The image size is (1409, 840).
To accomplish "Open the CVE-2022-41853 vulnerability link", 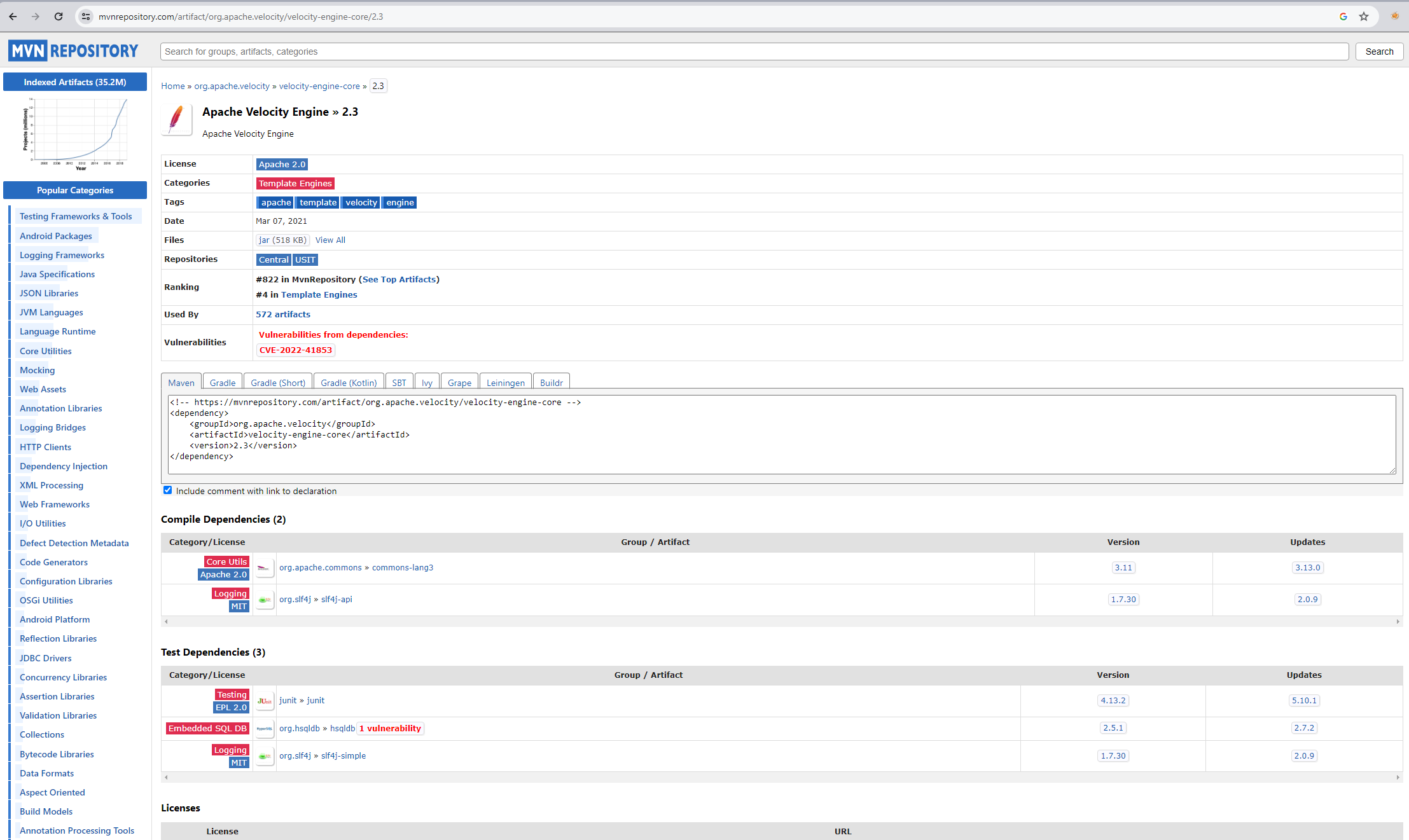I will (296, 350).
